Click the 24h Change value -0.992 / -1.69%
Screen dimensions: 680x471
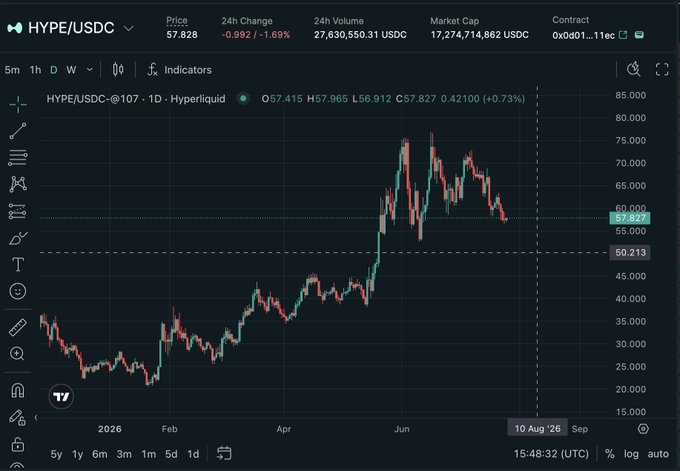click(255, 35)
